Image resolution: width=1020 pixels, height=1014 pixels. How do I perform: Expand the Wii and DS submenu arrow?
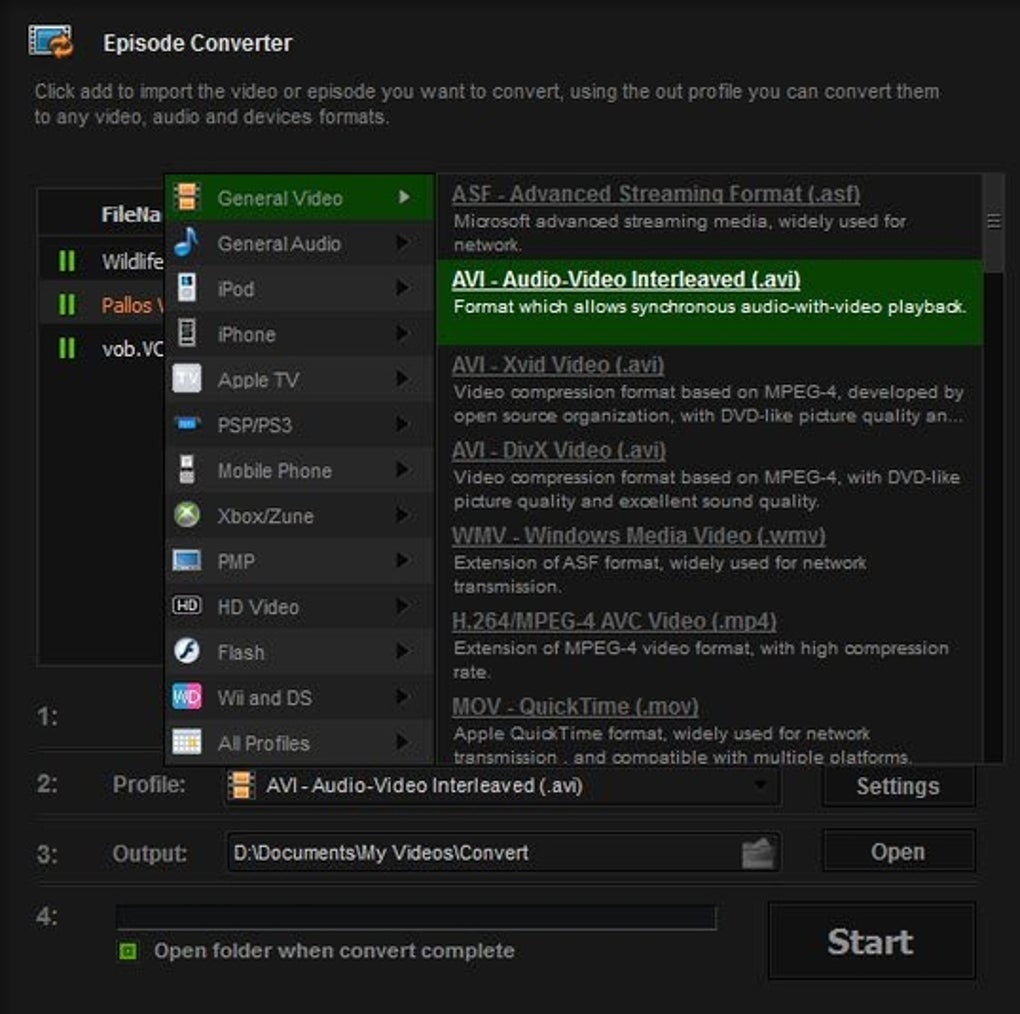(x=403, y=697)
